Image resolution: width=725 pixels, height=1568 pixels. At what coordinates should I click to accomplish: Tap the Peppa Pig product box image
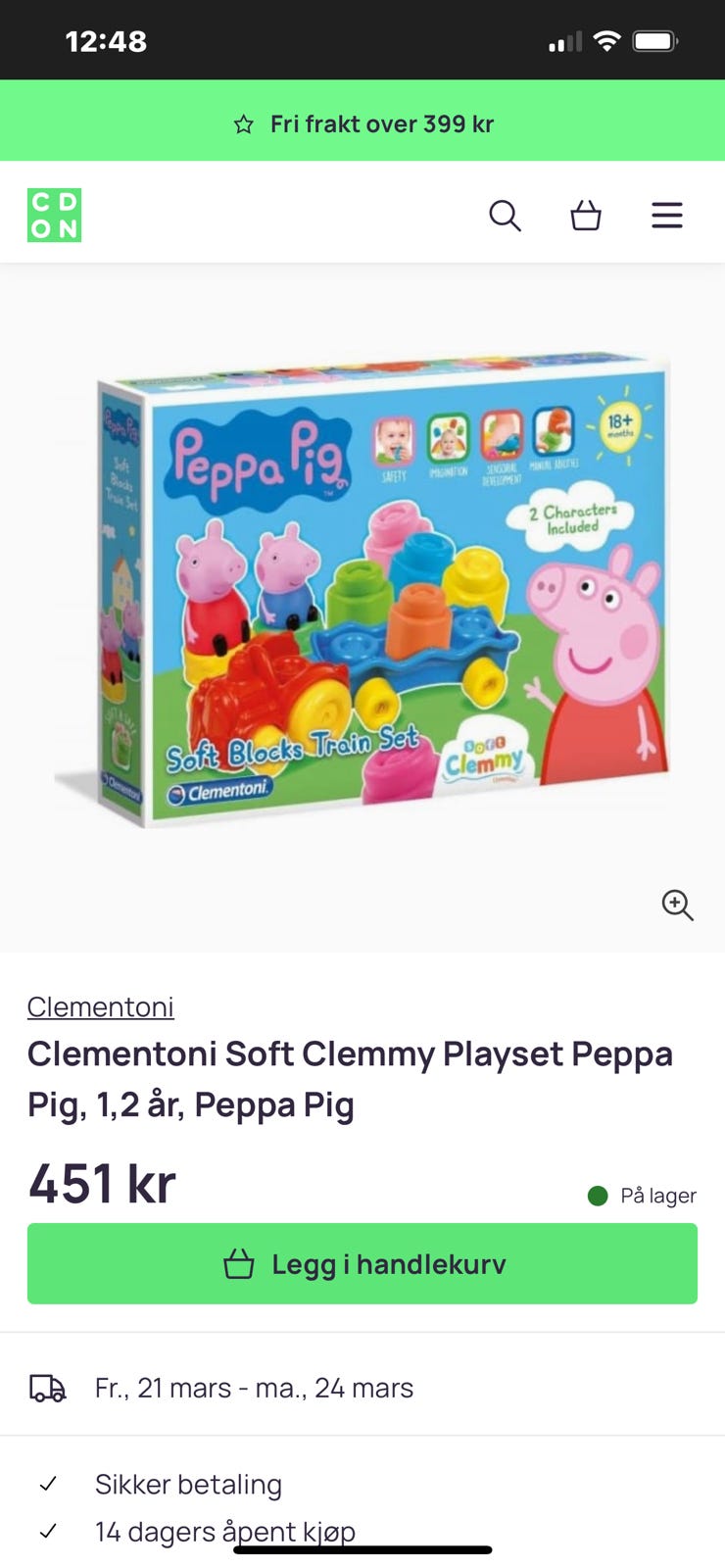coord(364,590)
